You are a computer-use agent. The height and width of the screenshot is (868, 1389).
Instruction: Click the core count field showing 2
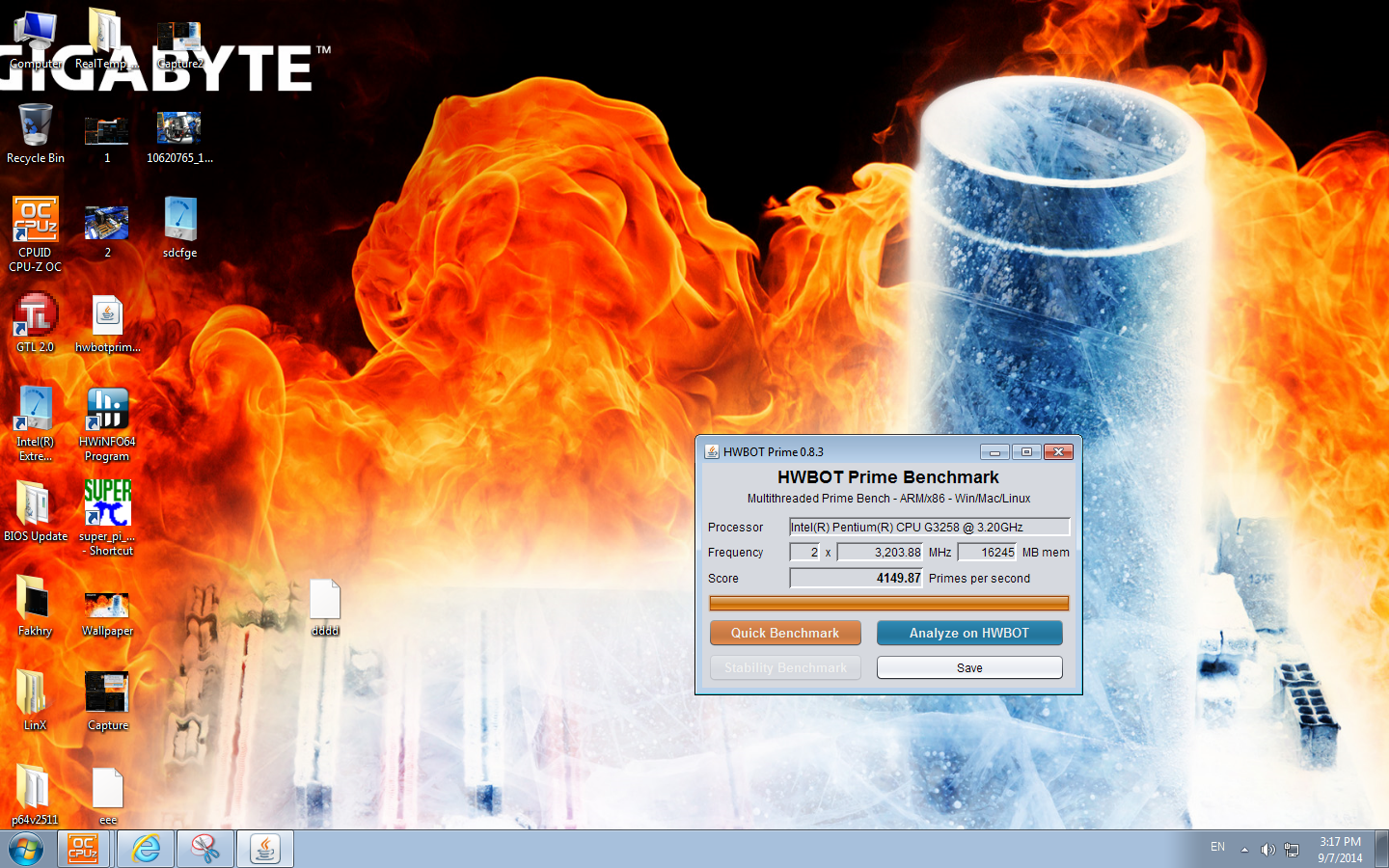[x=805, y=552]
